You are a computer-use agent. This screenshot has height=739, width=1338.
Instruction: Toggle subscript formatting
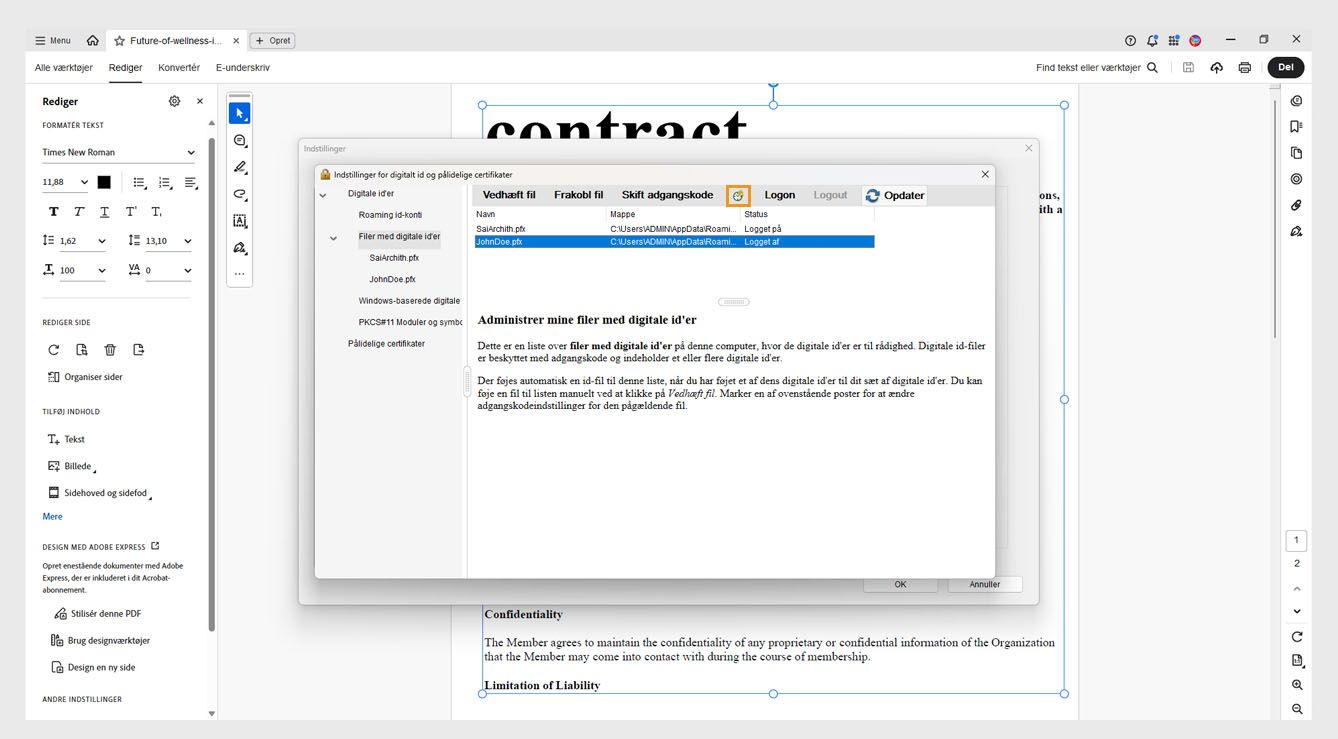[157, 212]
